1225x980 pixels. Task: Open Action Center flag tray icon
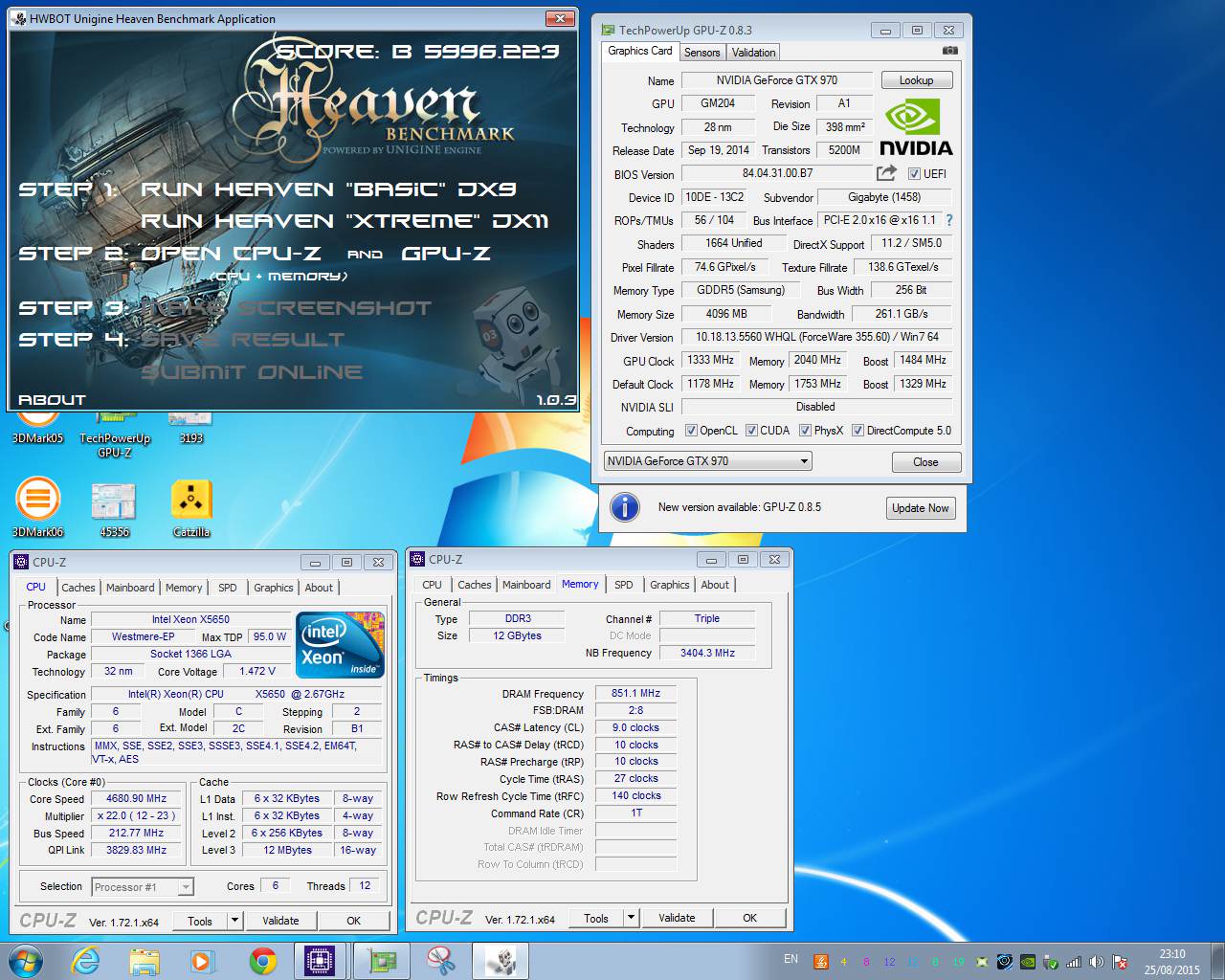point(1120,962)
